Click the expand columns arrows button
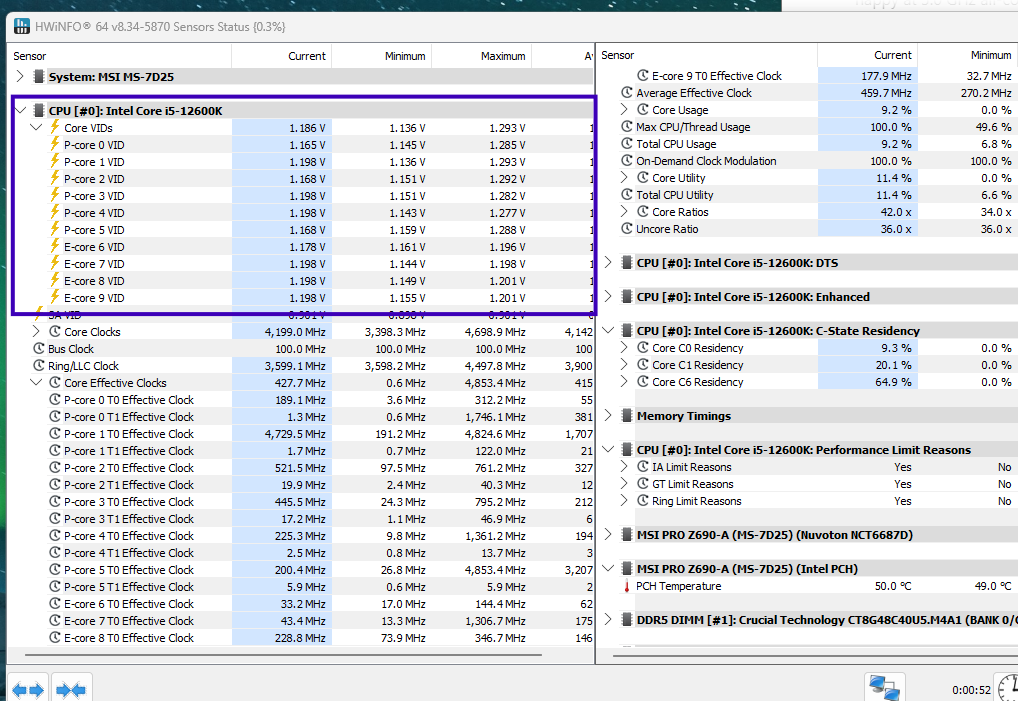 click(x=28, y=689)
